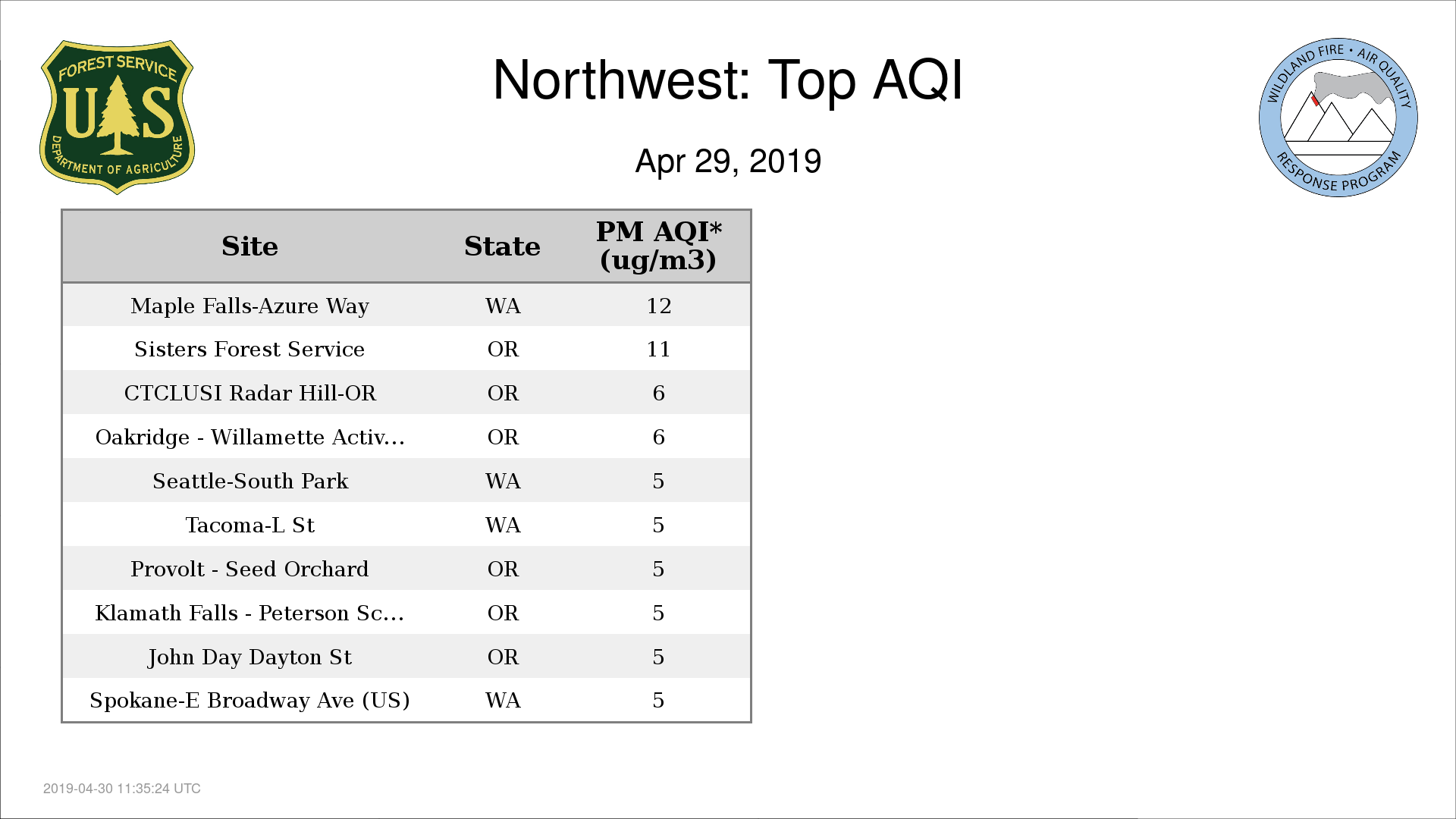This screenshot has height=819, width=1456.
Task: Select the Northwest: Top AQI title
Action: coord(728,80)
